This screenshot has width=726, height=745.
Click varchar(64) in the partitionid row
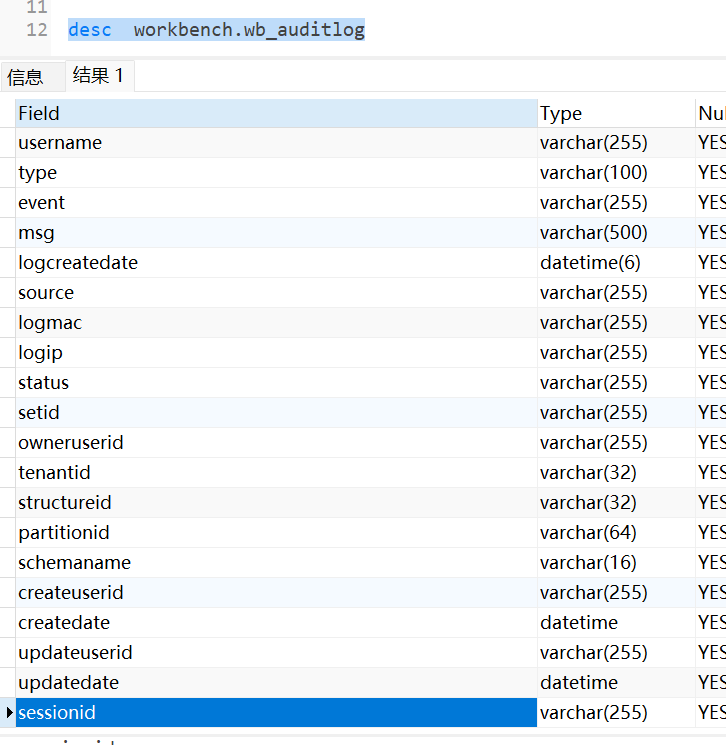(x=588, y=533)
